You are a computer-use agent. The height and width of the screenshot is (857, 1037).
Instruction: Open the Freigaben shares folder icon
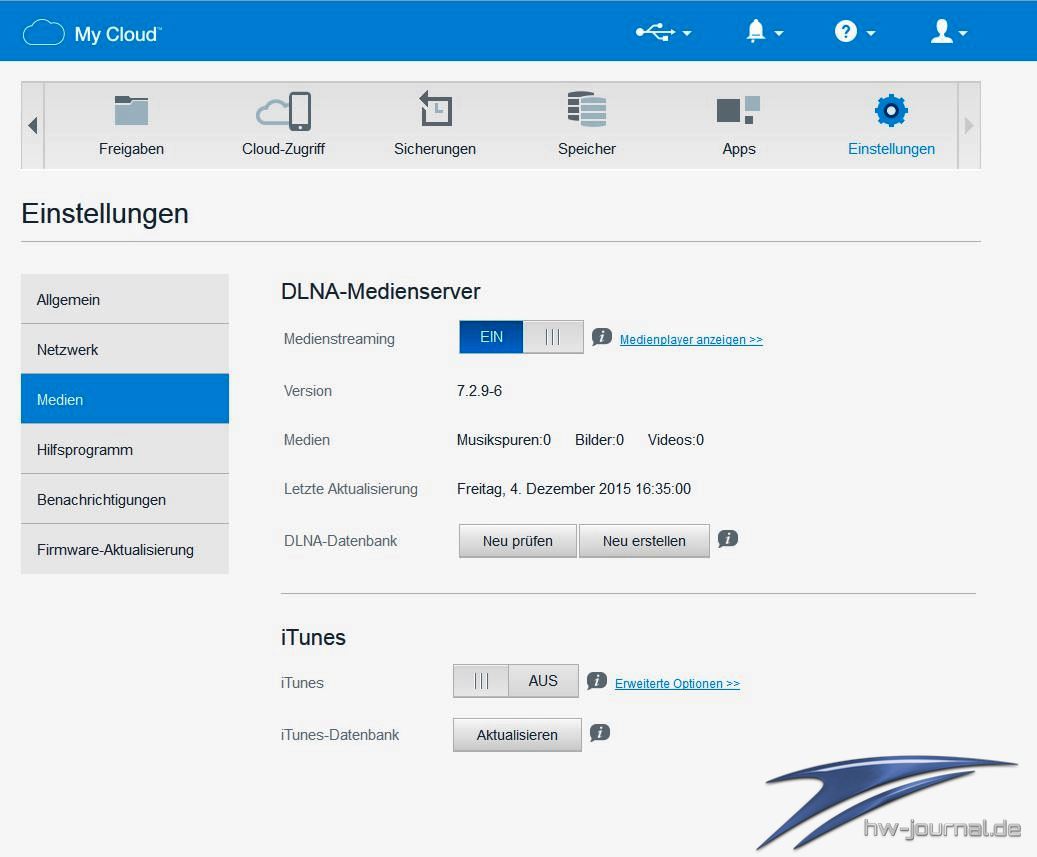tap(131, 111)
